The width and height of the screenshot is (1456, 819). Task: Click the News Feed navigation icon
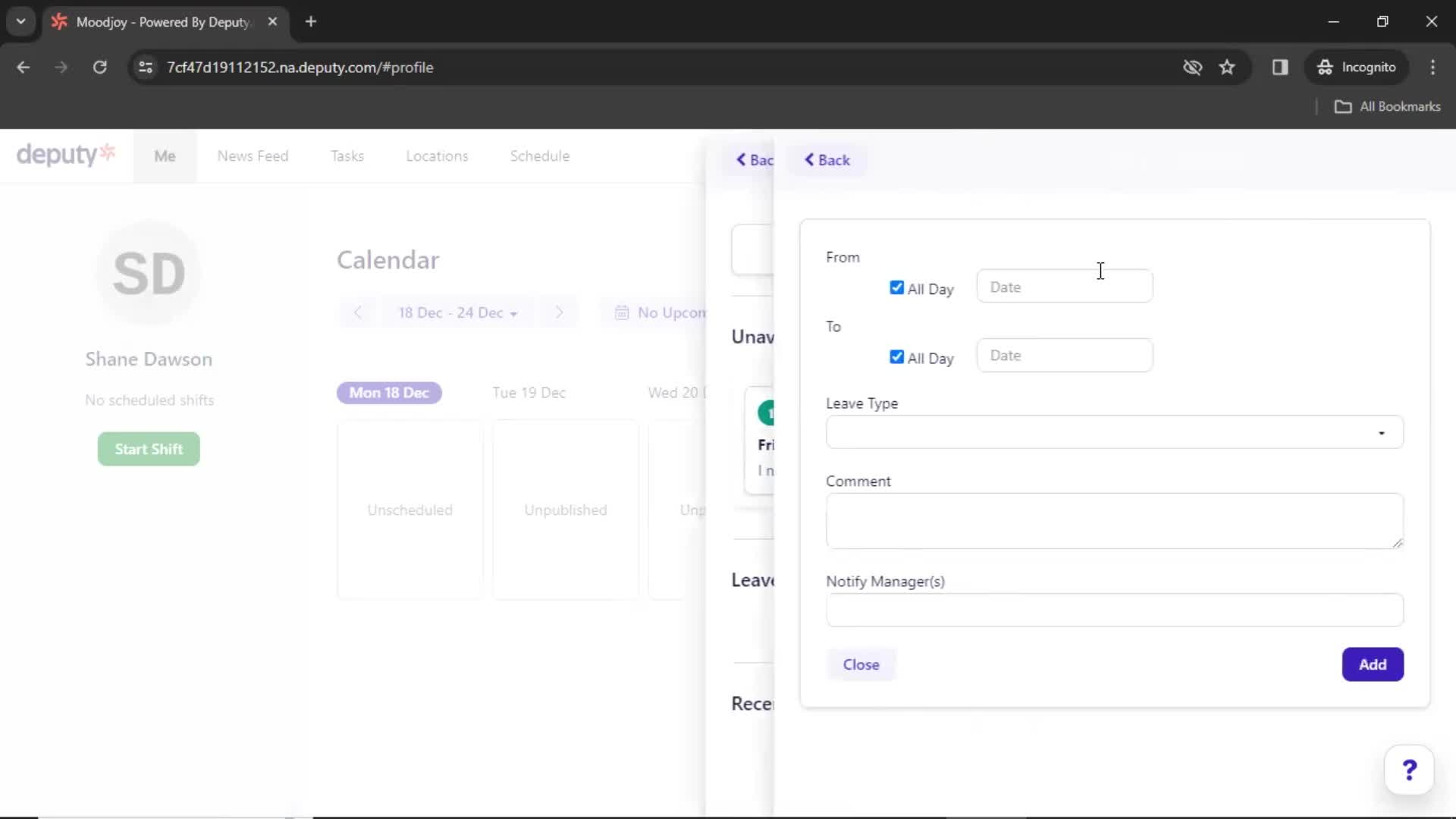[x=253, y=156]
